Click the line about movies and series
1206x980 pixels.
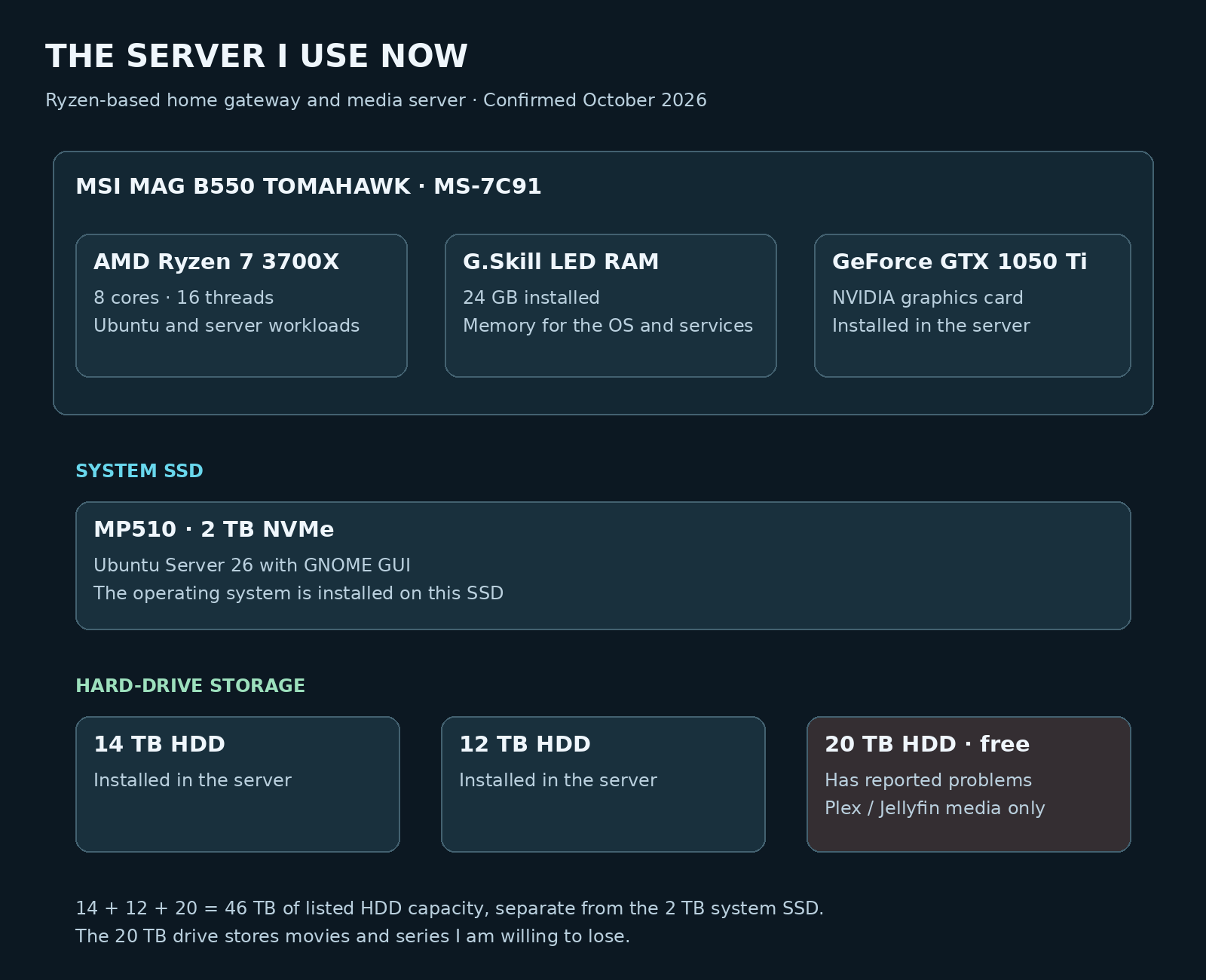pyautogui.click(x=353, y=936)
